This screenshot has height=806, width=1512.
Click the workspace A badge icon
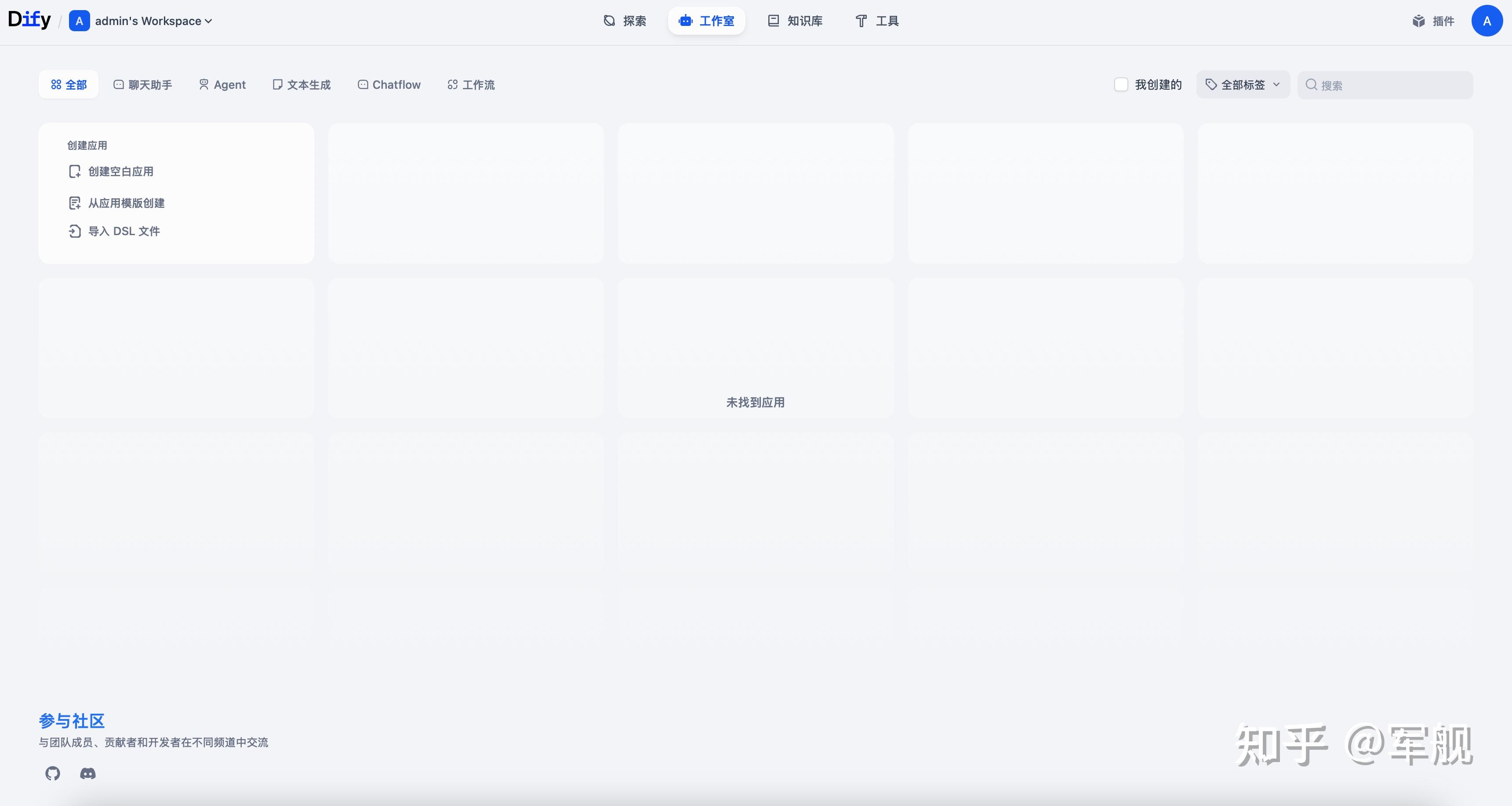pos(79,21)
